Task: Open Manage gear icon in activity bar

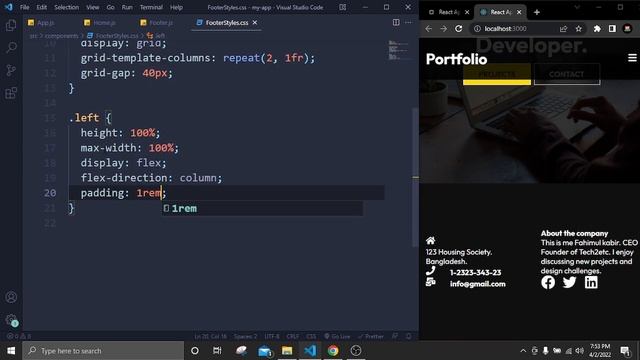Action: [11, 320]
